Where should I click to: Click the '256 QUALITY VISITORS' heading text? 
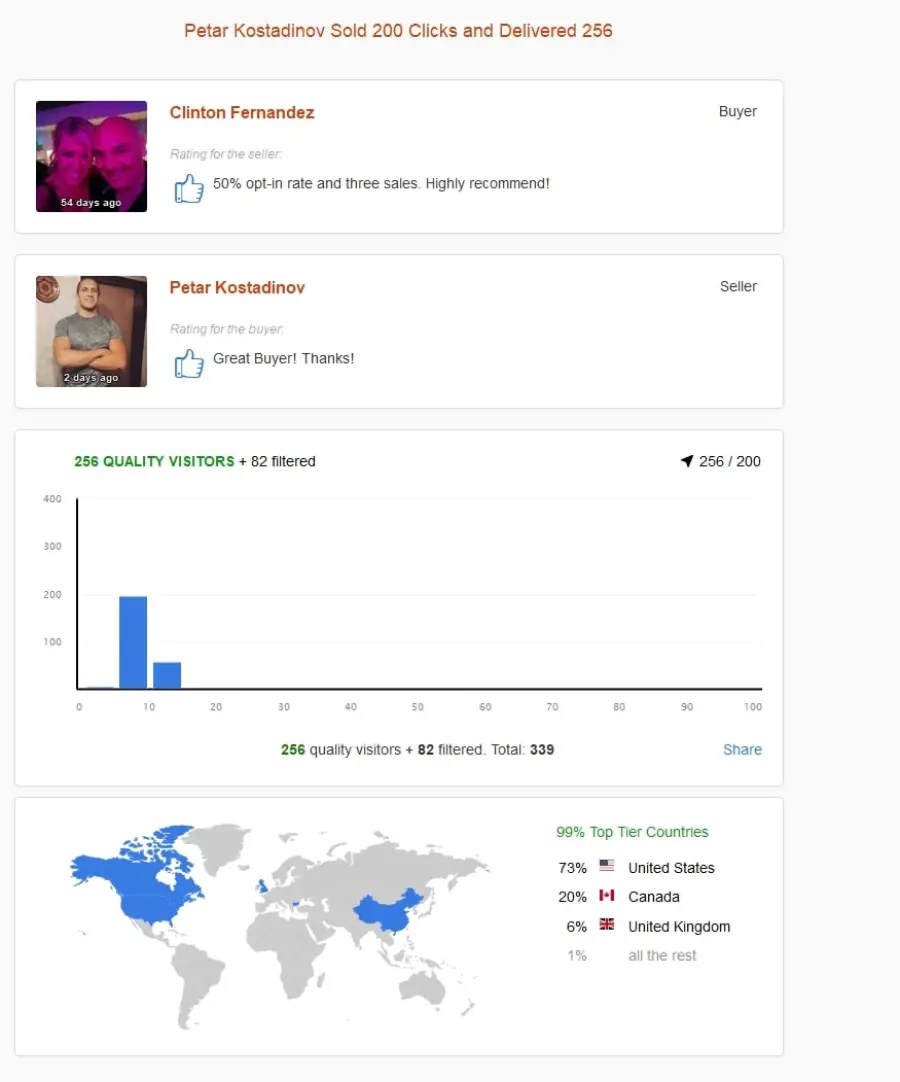coord(155,461)
